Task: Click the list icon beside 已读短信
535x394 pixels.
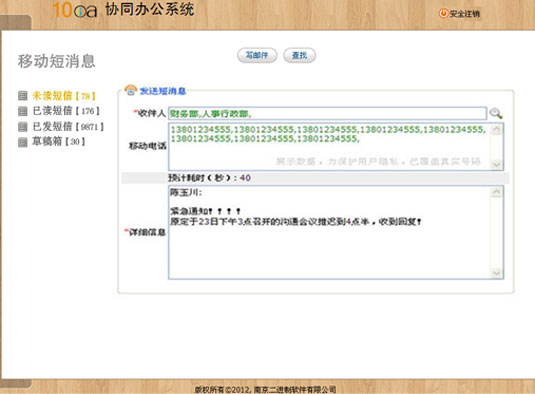Action: (23, 111)
